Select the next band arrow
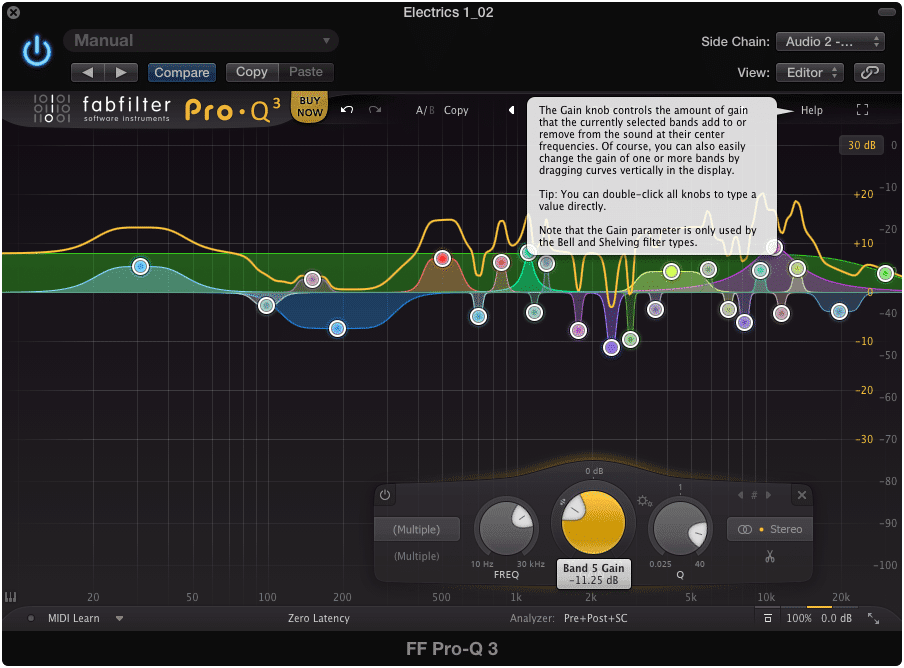The width and height of the screenshot is (904, 668). 768,495
